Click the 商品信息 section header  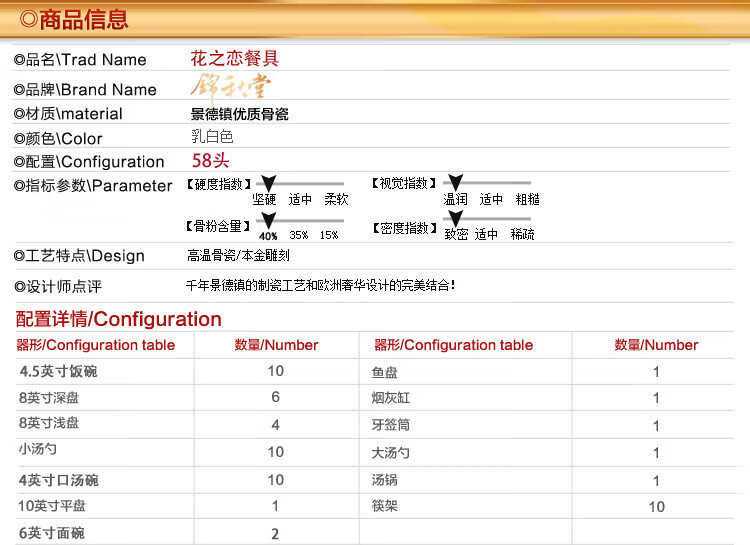click(x=74, y=20)
